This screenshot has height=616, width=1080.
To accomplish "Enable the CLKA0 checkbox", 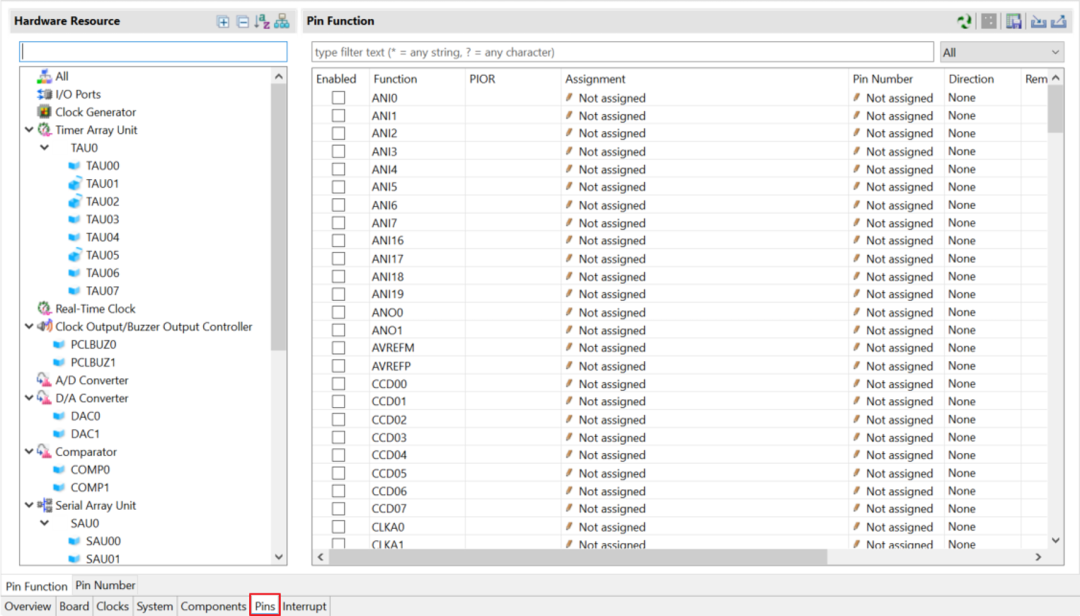I will (x=338, y=526).
